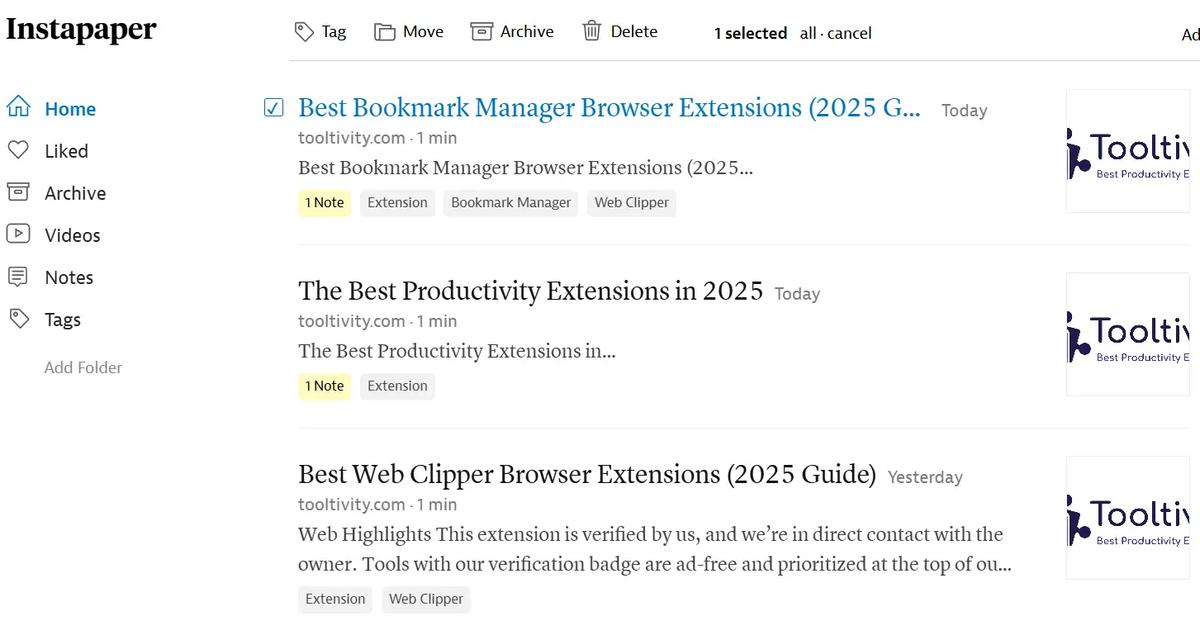Click Web Clipper tag on Bookmark Manager article
This screenshot has width=1200, height=630.
click(x=632, y=203)
